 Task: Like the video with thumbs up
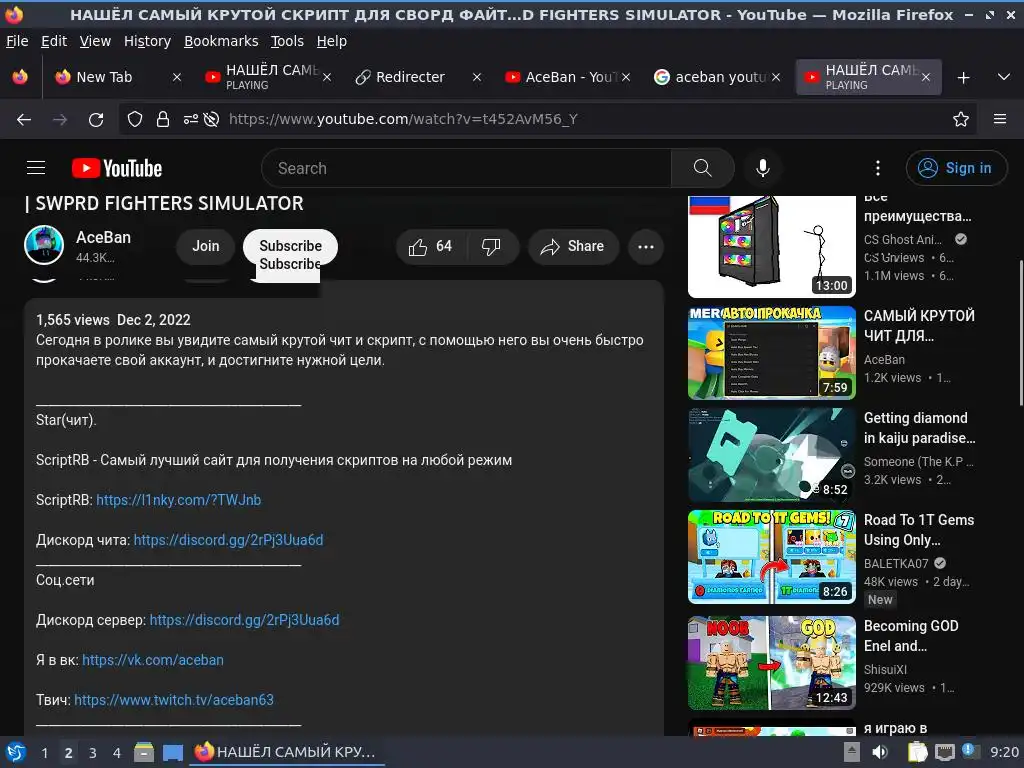click(431, 247)
